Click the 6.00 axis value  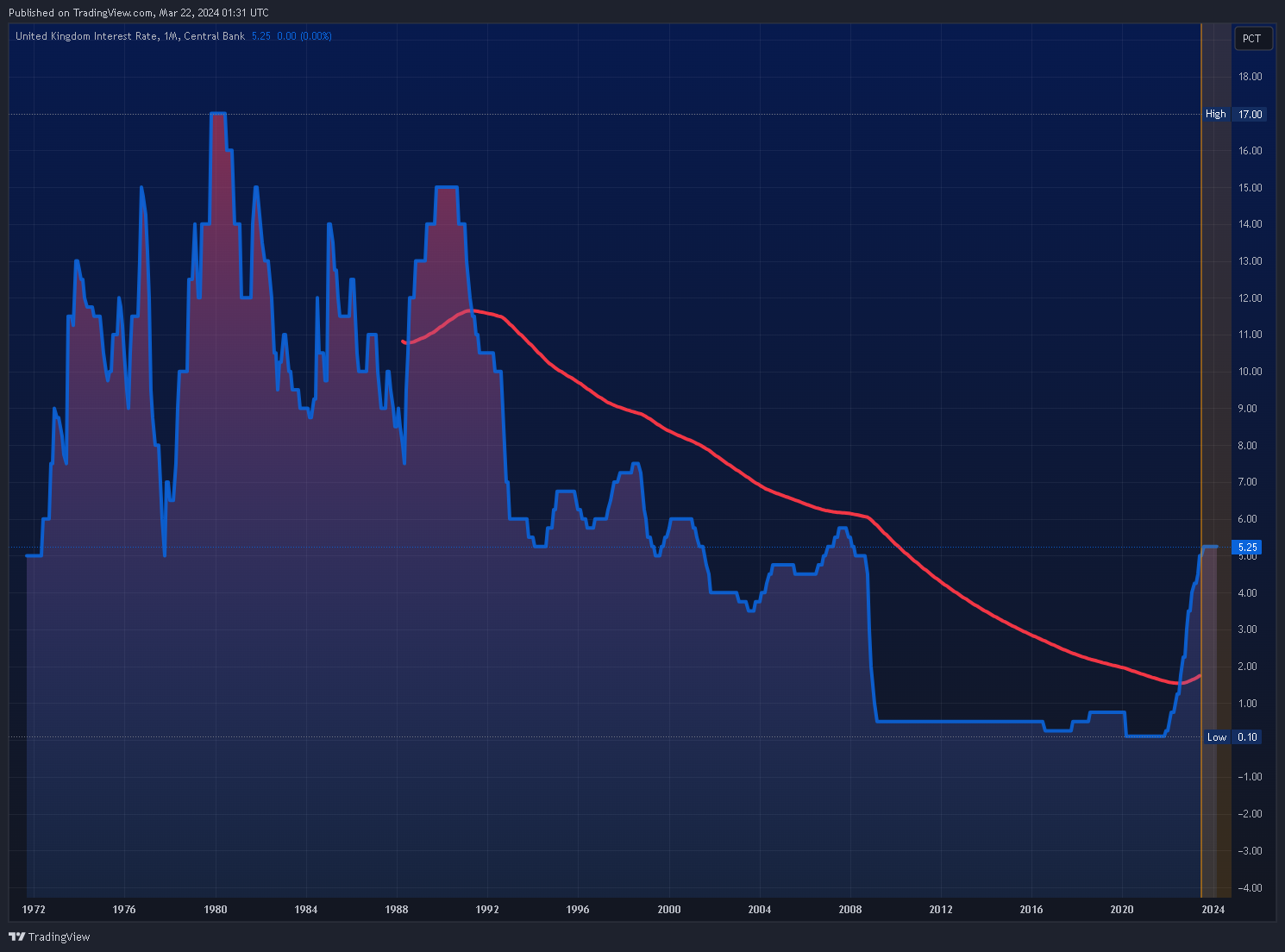point(1247,519)
